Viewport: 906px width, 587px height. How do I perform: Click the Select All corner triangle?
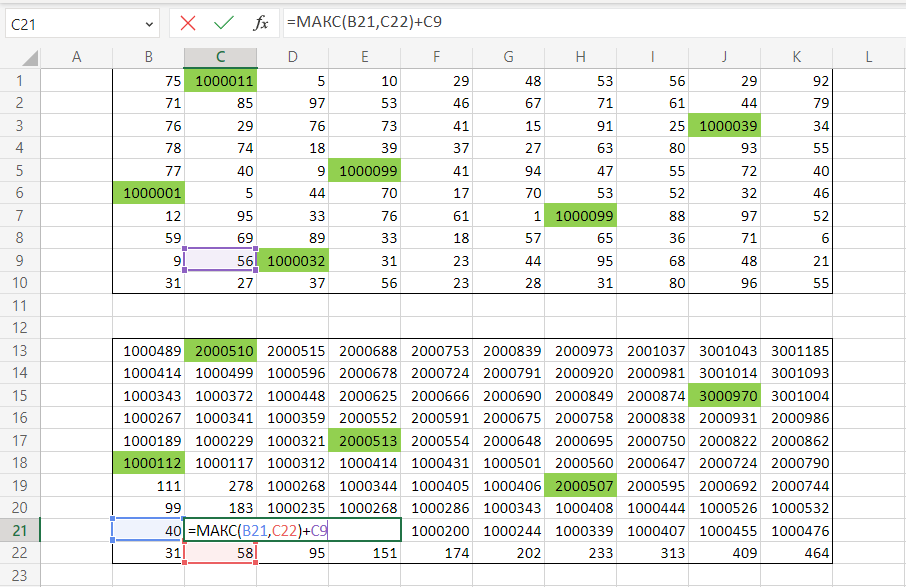pyautogui.click(x=20, y=58)
